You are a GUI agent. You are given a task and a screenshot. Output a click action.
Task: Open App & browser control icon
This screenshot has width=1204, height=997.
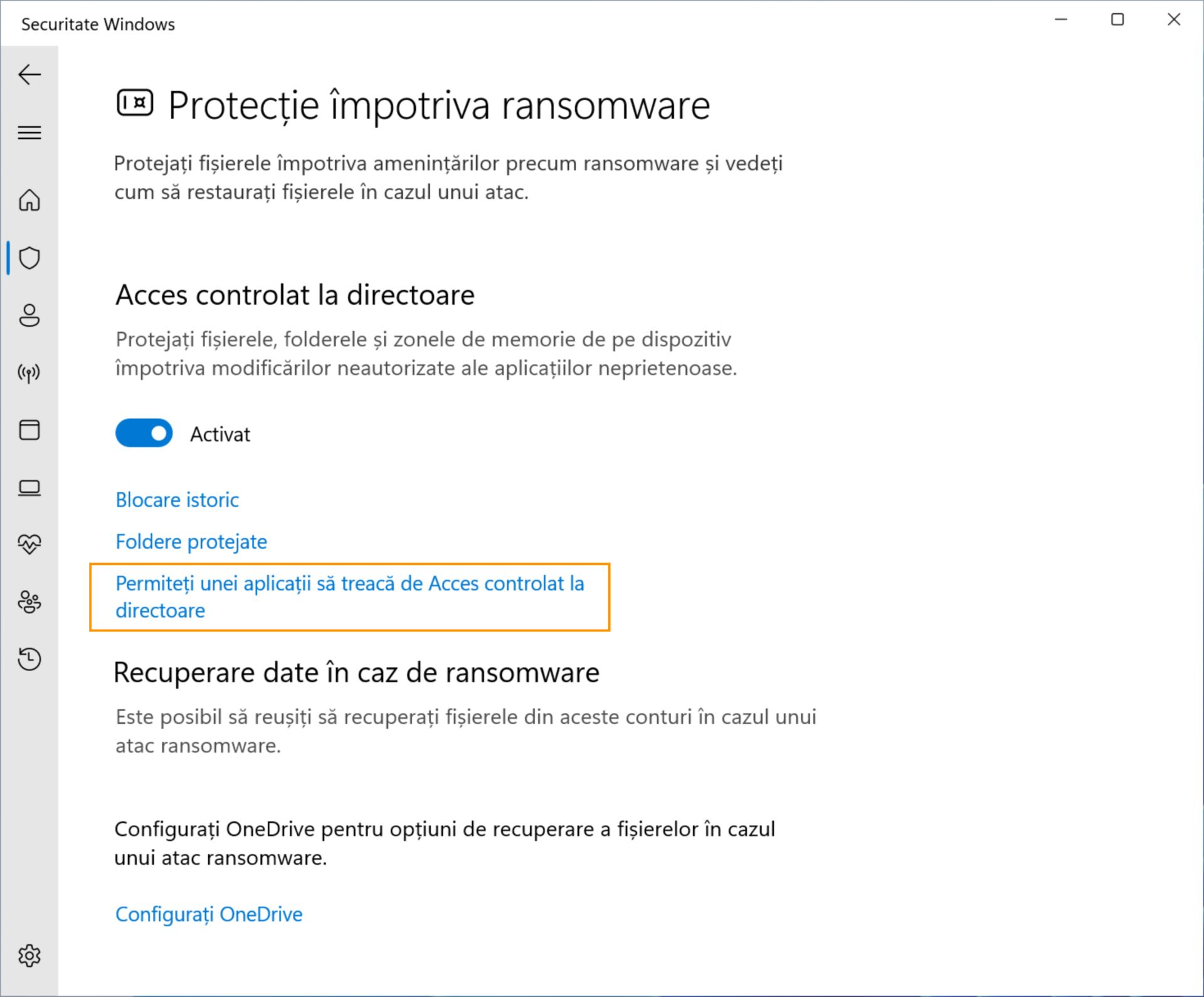coord(29,430)
